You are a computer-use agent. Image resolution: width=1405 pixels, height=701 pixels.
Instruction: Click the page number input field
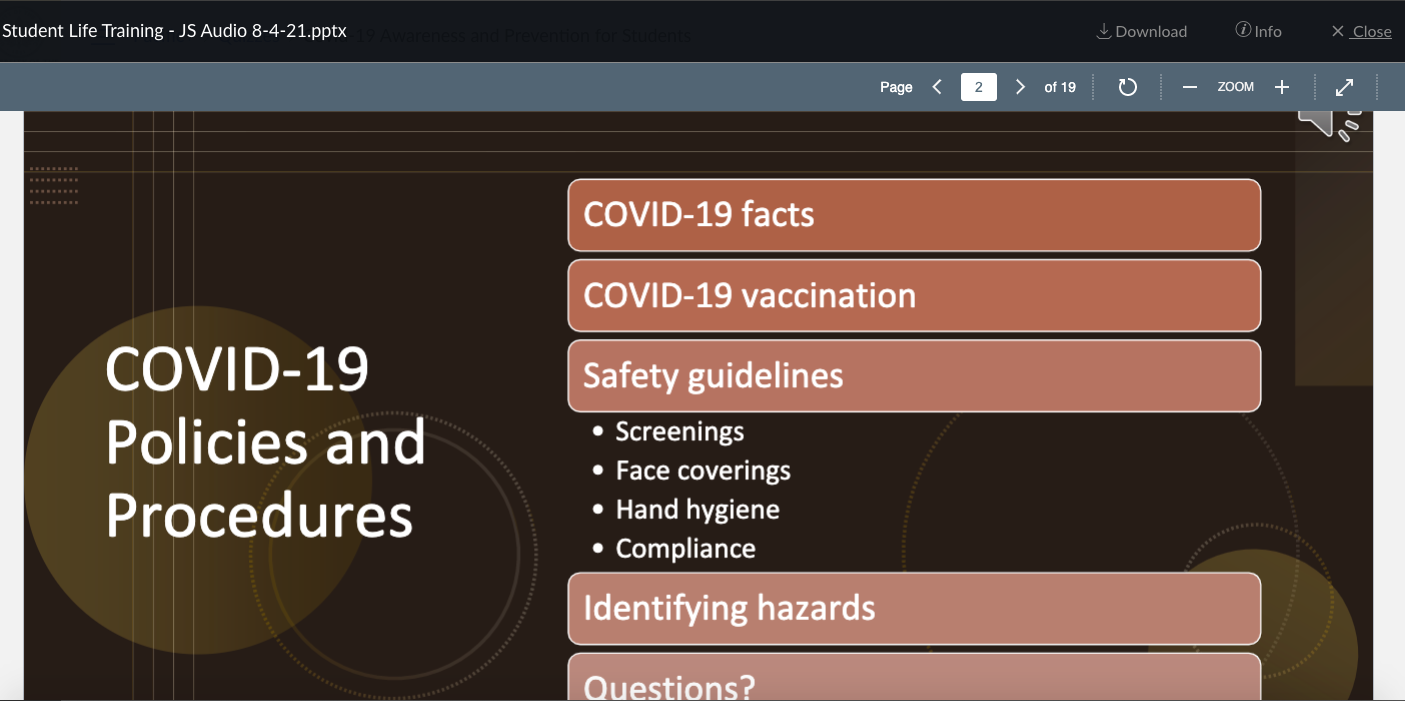tap(978, 87)
